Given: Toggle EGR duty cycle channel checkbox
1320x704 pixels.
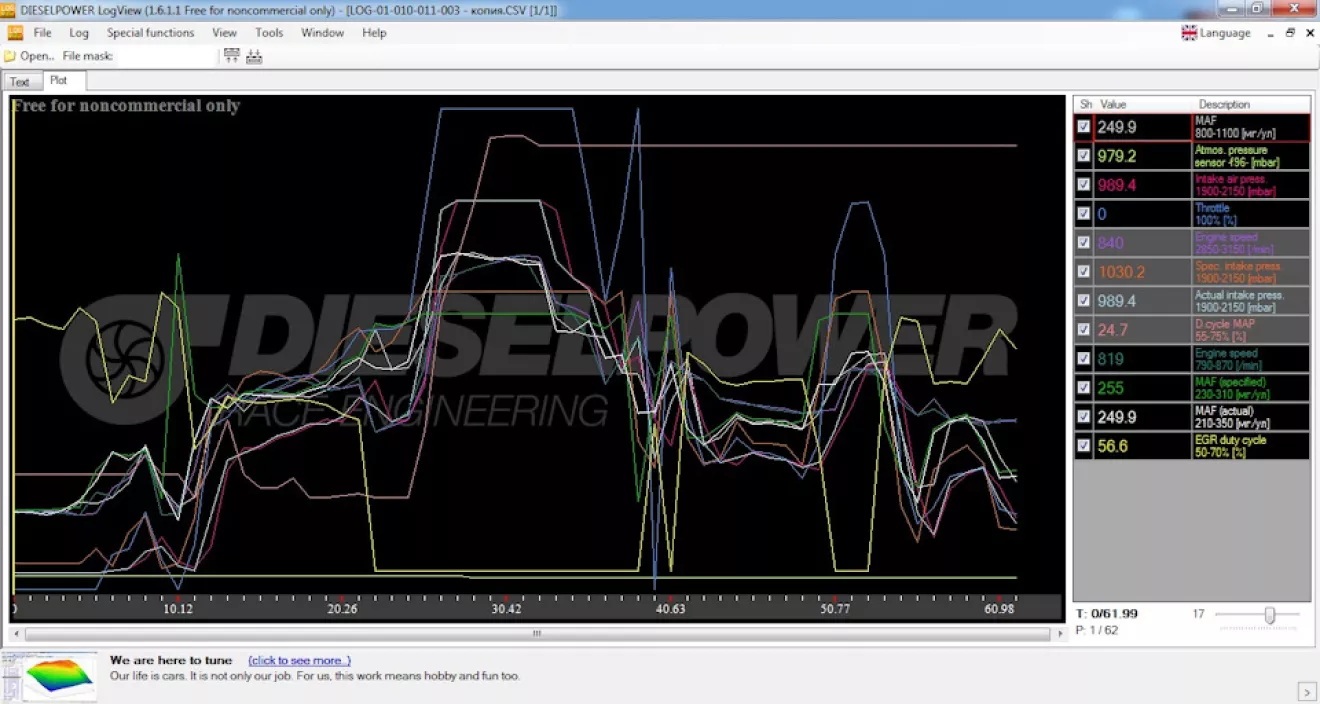Looking at the screenshot, I should [1084, 446].
